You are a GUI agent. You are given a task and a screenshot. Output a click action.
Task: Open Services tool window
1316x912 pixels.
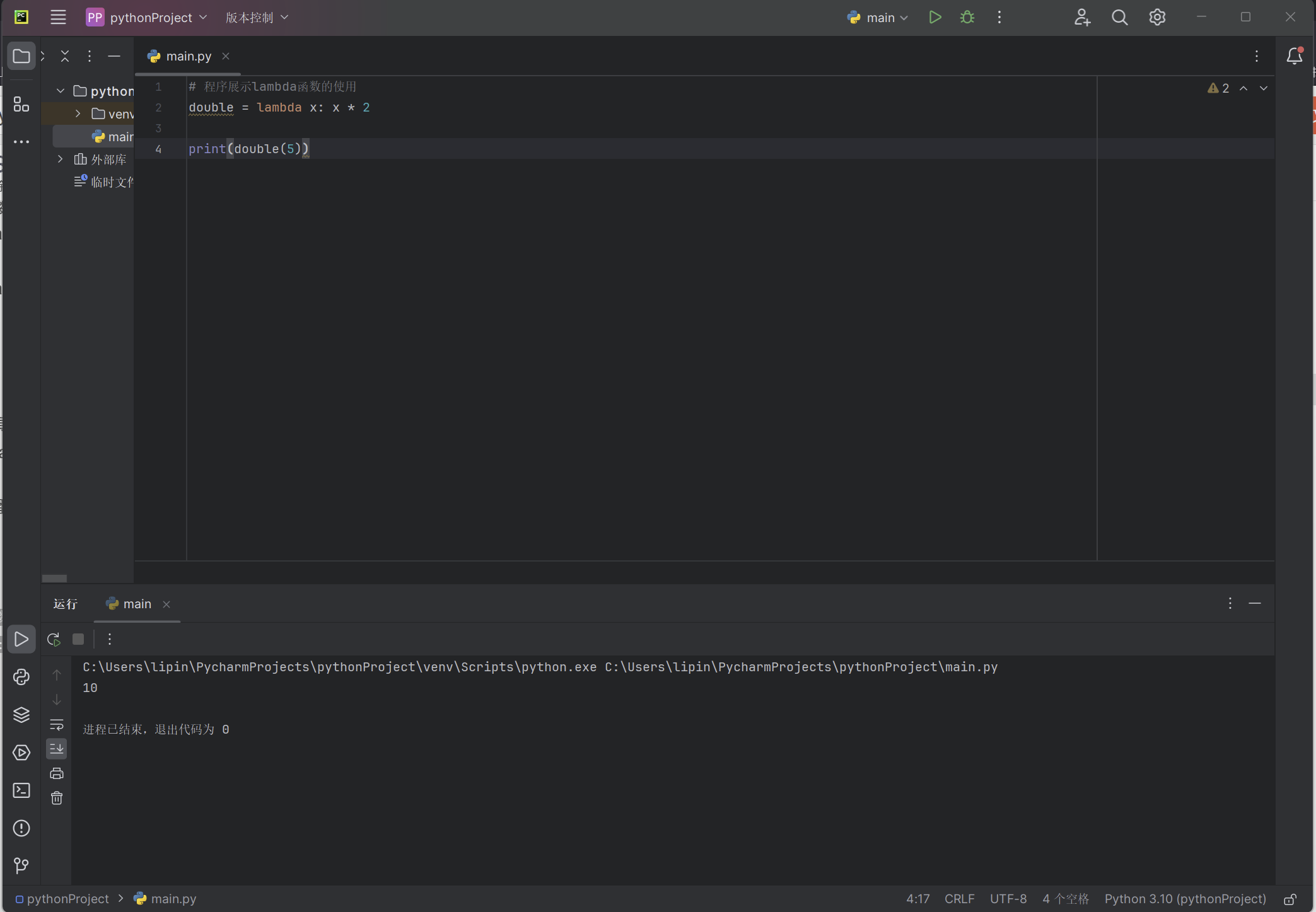[21, 753]
